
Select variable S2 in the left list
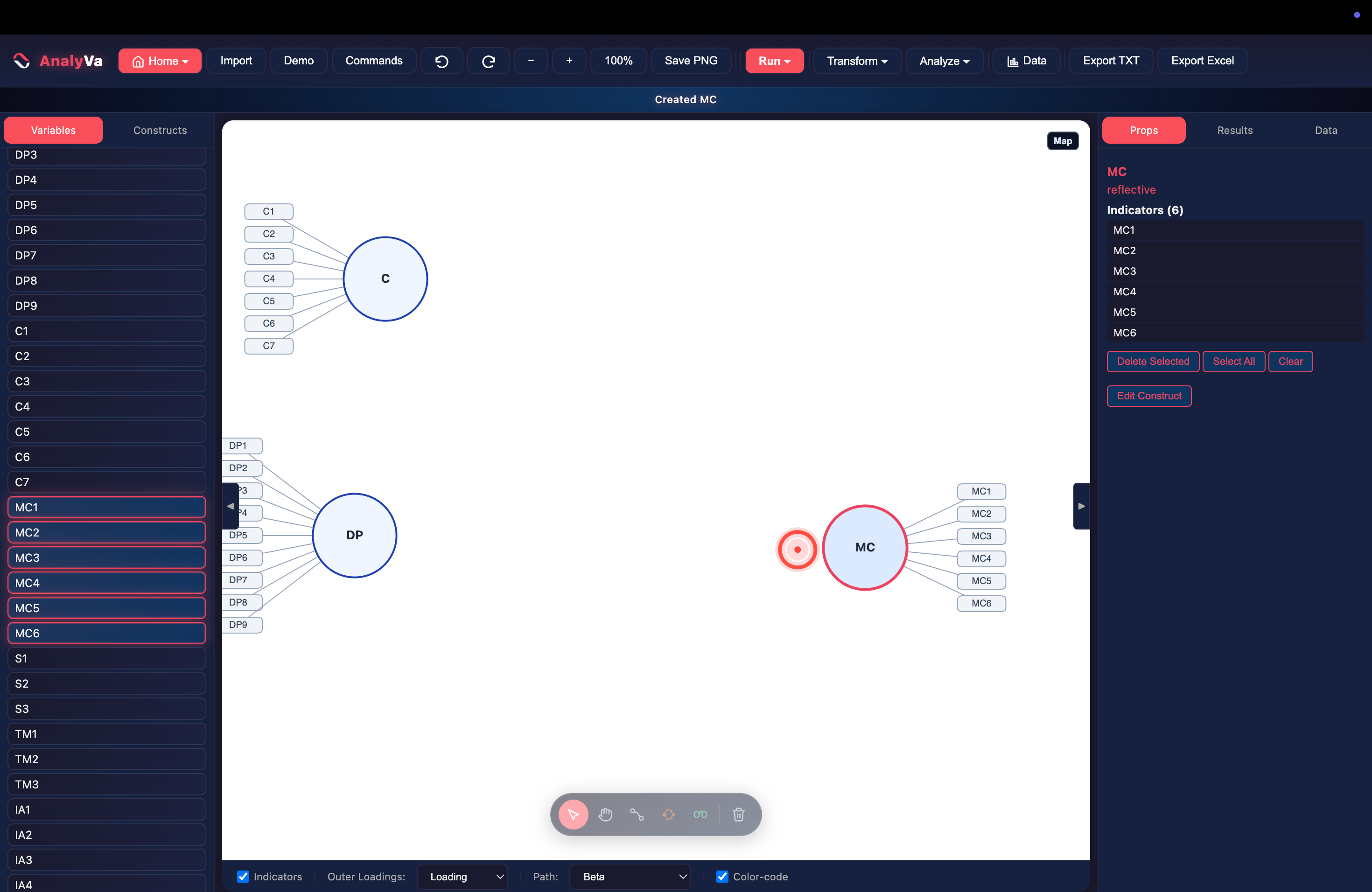click(107, 684)
